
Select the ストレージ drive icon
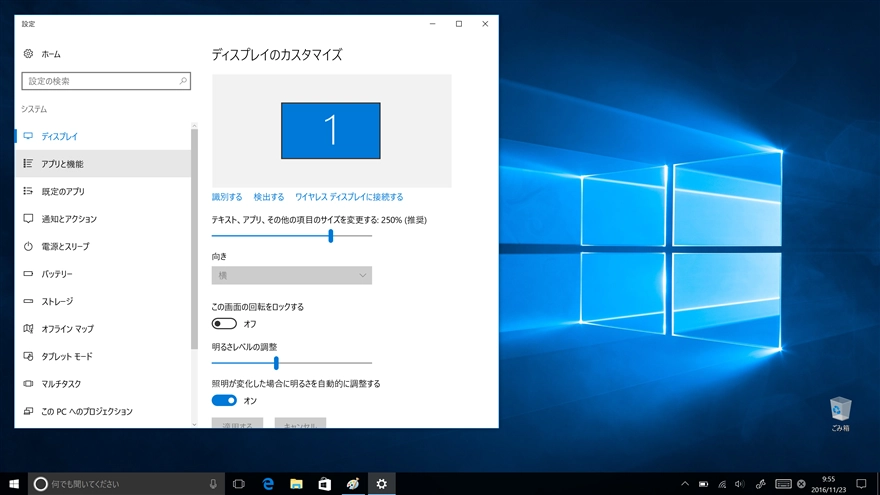28,301
